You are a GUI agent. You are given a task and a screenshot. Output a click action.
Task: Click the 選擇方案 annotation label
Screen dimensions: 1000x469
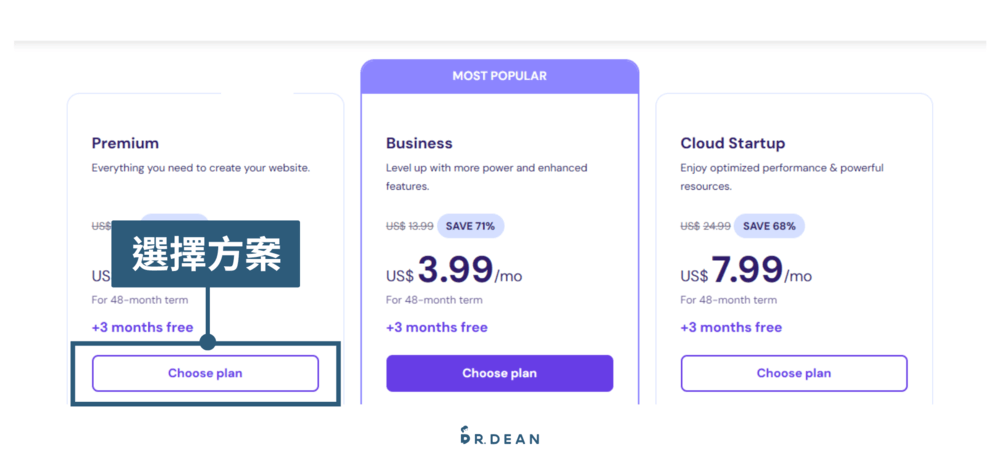206,254
